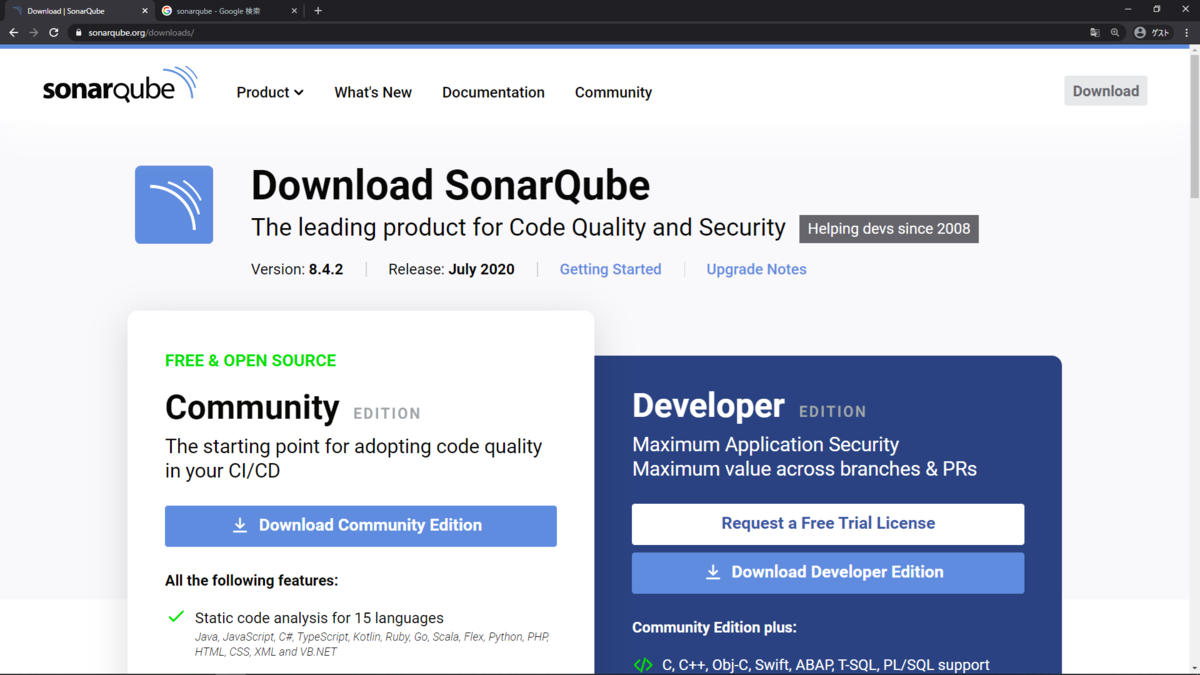Click FREE & OPEN SOURCE label
1200x675 pixels.
tap(250, 361)
